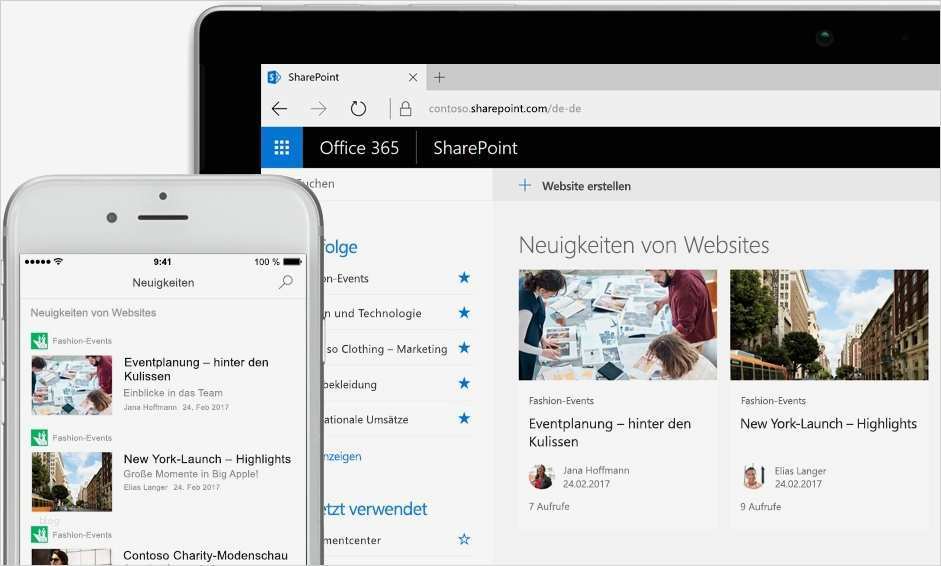The height and width of the screenshot is (566, 941).
Task: Tap the phone battery status icon
Action: 292,262
